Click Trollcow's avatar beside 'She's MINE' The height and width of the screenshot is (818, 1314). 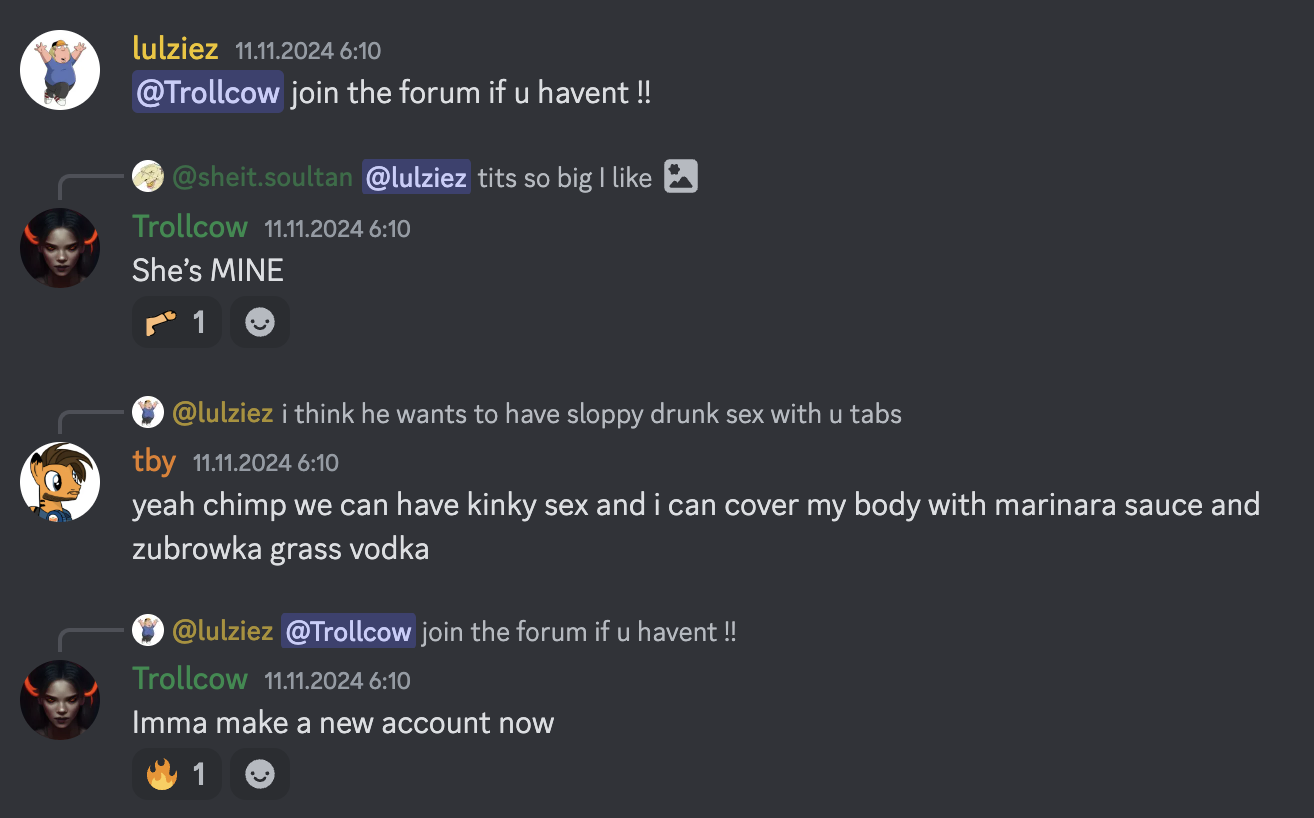pyautogui.click(x=60, y=248)
